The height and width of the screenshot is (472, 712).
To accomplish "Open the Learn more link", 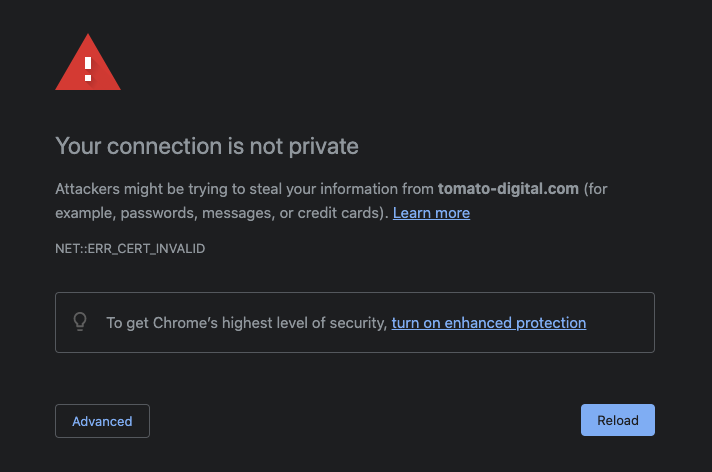I will pyautogui.click(x=431, y=213).
